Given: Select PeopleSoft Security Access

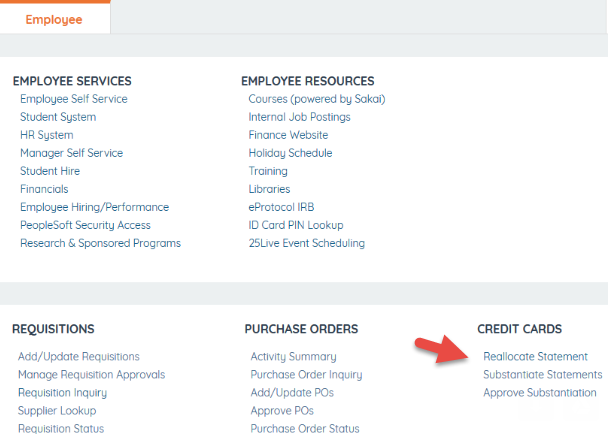Looking at the screenshot, I should pyautogui.click(x=85, y=225).
